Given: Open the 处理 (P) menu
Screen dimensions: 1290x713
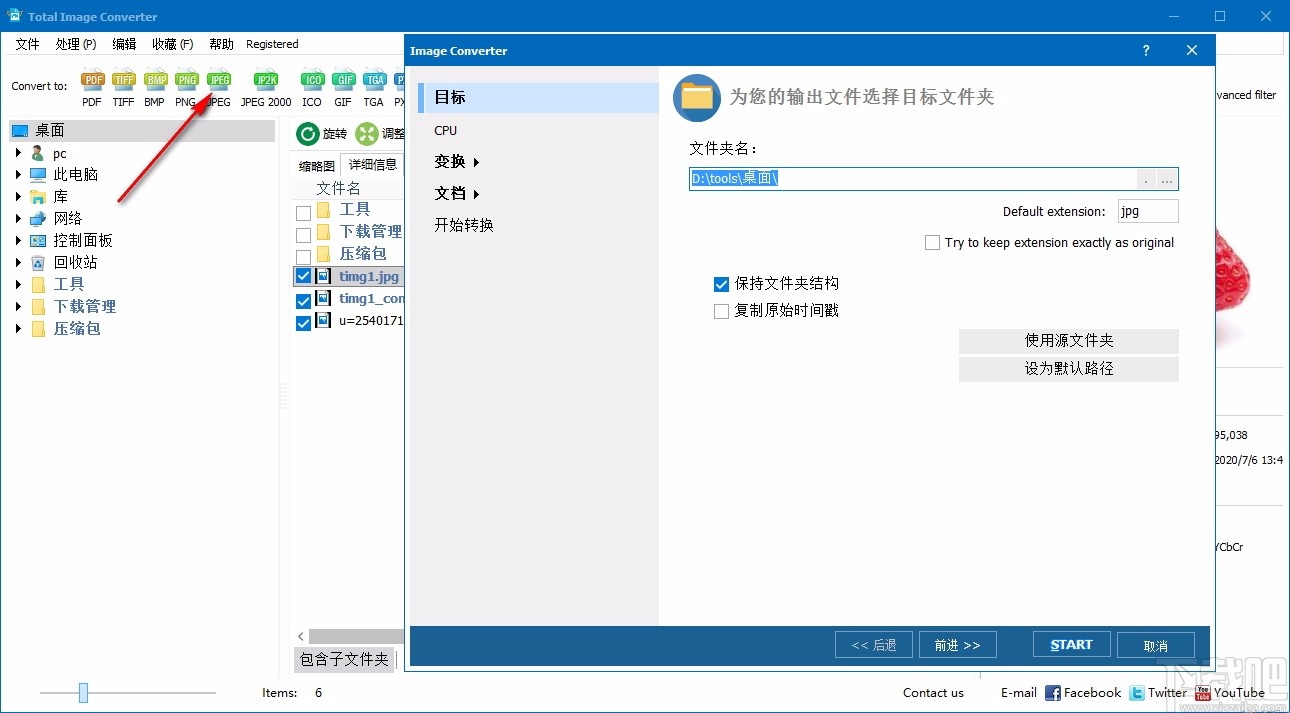Looking at the screenshot, I should point(76,44).
